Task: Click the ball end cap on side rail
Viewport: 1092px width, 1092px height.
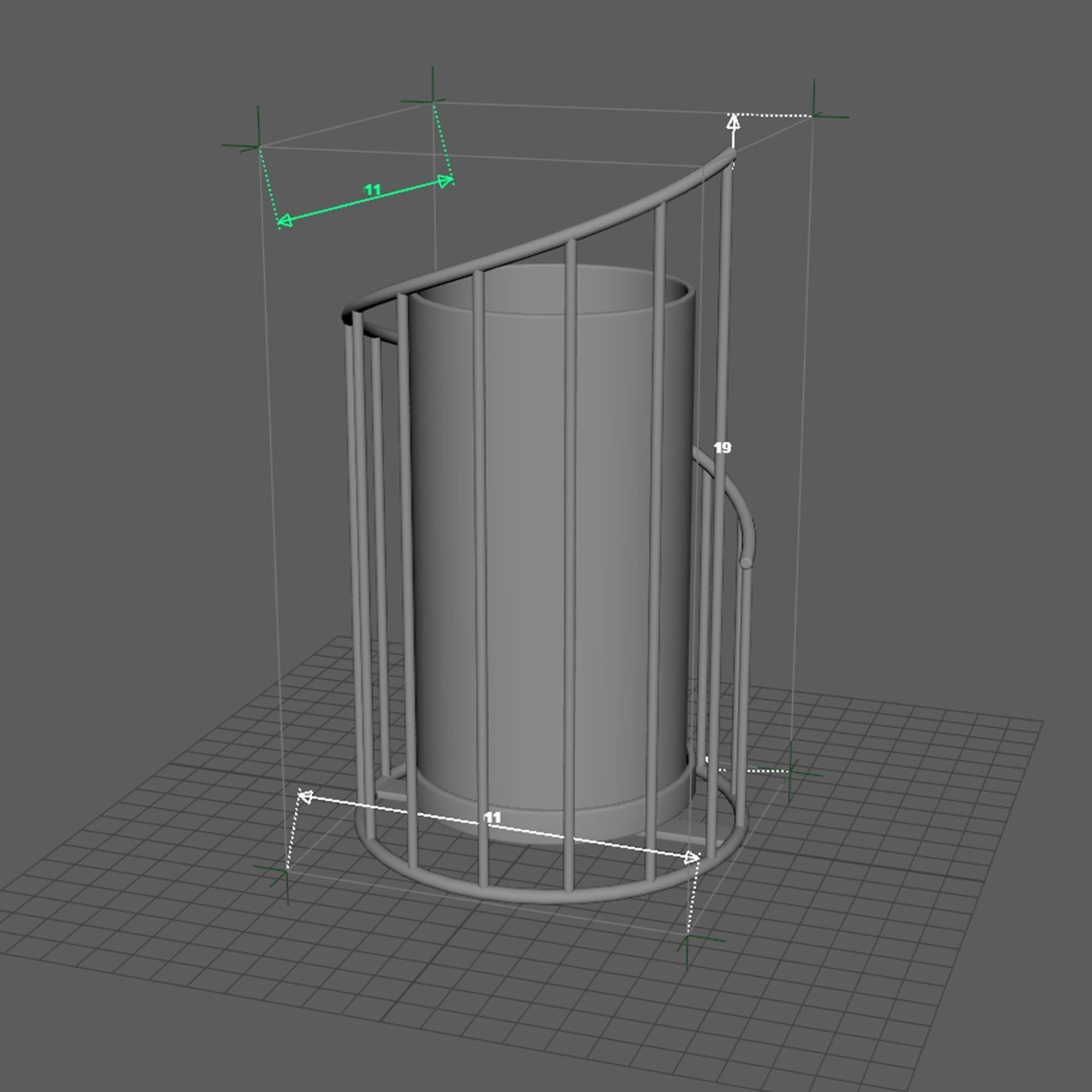Action: pos(746,562)
